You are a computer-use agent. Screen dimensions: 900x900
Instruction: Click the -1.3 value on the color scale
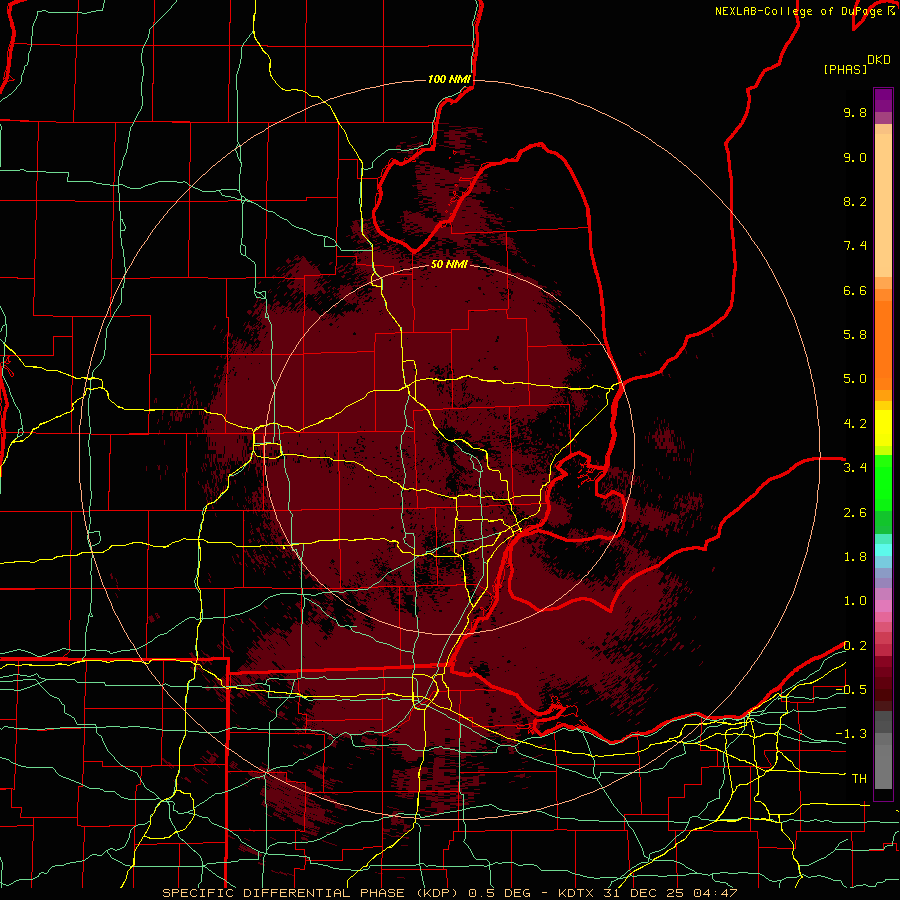point(851,734)
